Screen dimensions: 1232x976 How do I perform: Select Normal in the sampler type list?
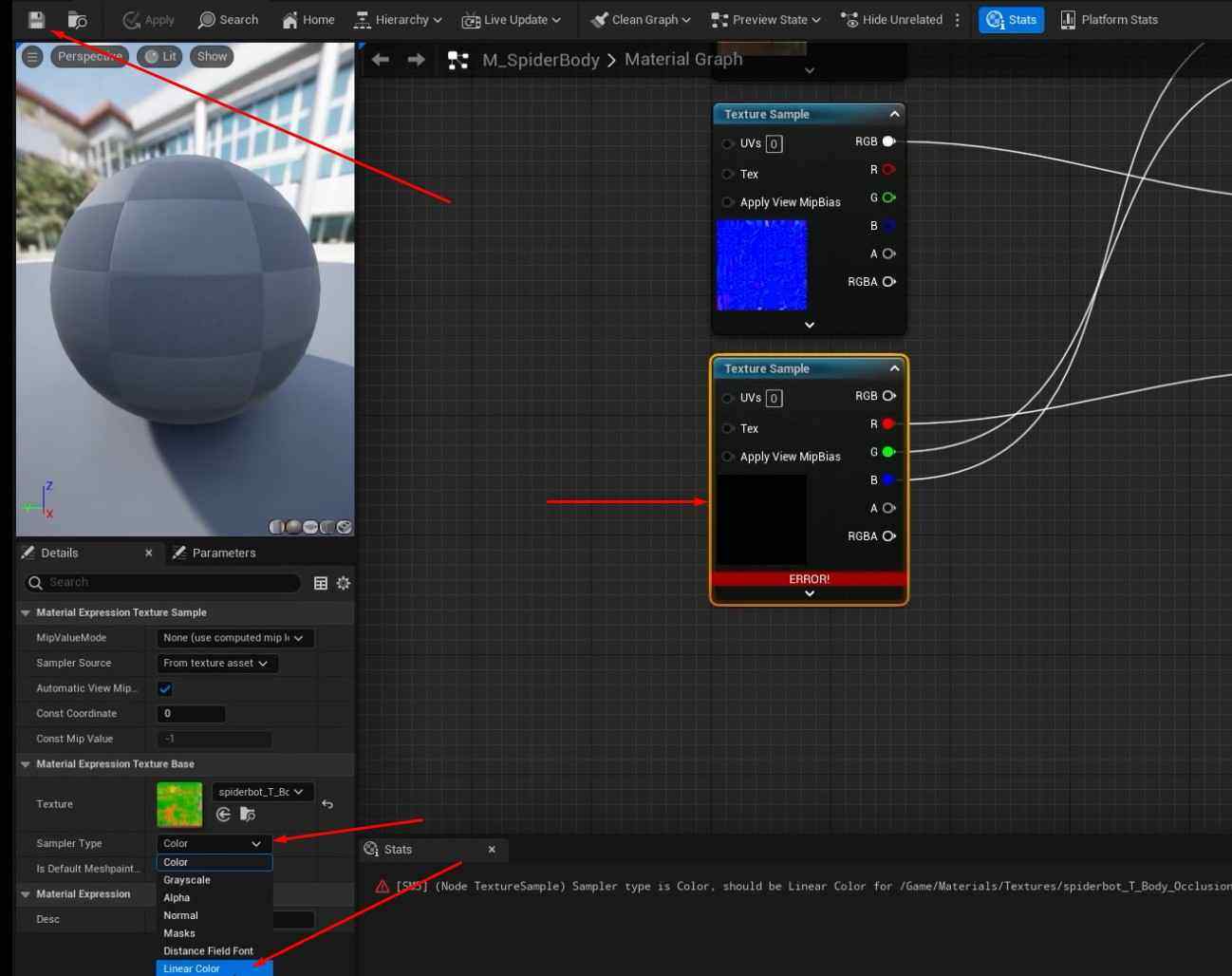pos(215,916)
